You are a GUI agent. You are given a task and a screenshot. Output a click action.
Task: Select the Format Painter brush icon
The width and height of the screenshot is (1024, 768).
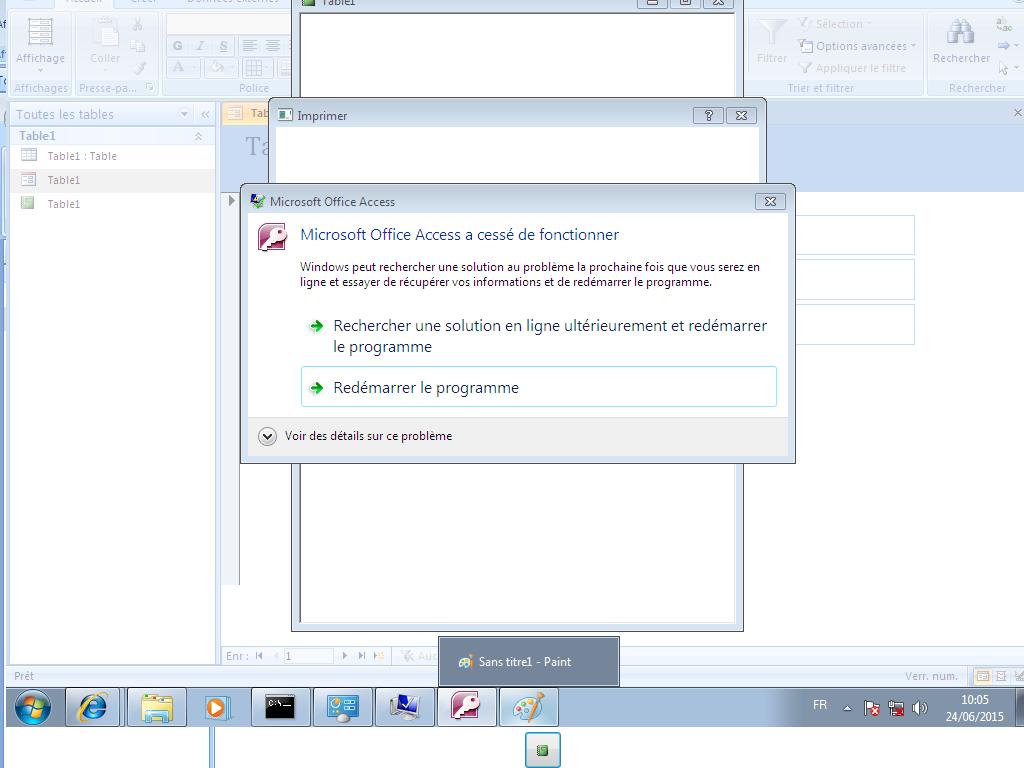click(138, 67)
